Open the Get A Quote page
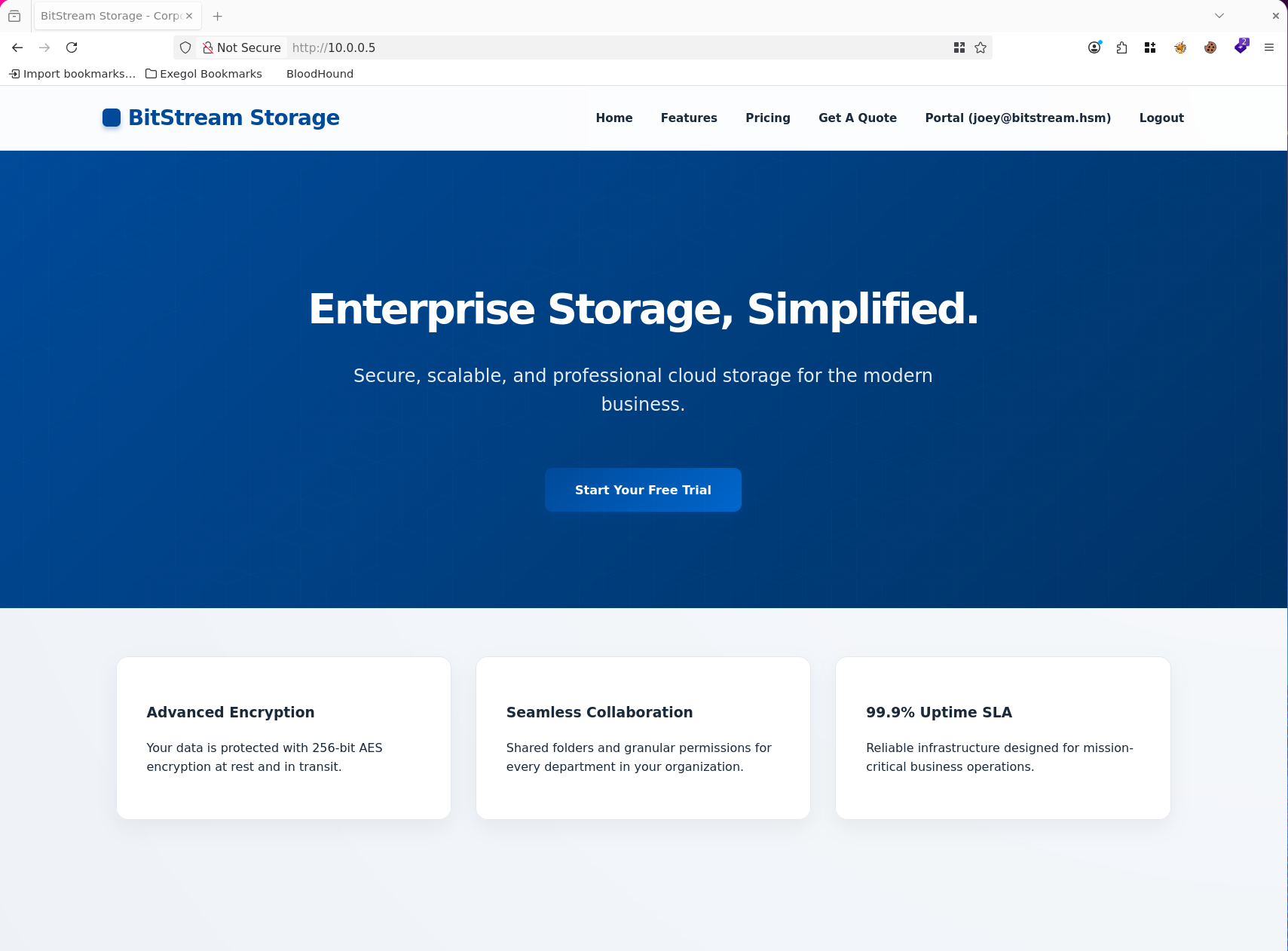1288x951 pixels. 858,118
